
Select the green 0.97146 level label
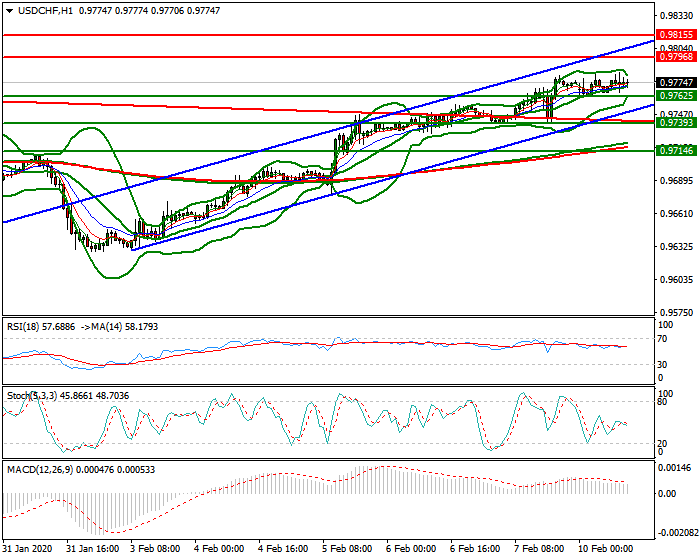pyautogui.click(x=677, y=150)
